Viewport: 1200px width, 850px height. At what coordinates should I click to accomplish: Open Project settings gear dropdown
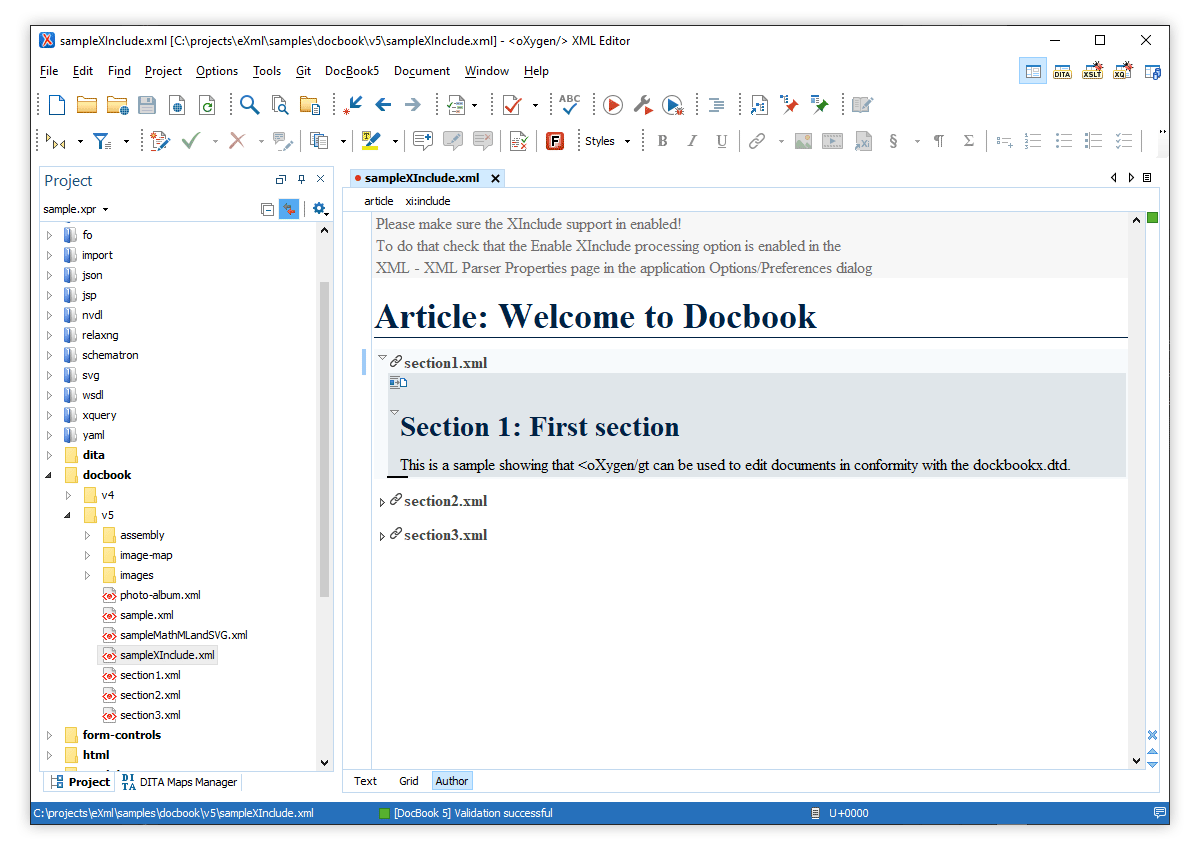320,209
